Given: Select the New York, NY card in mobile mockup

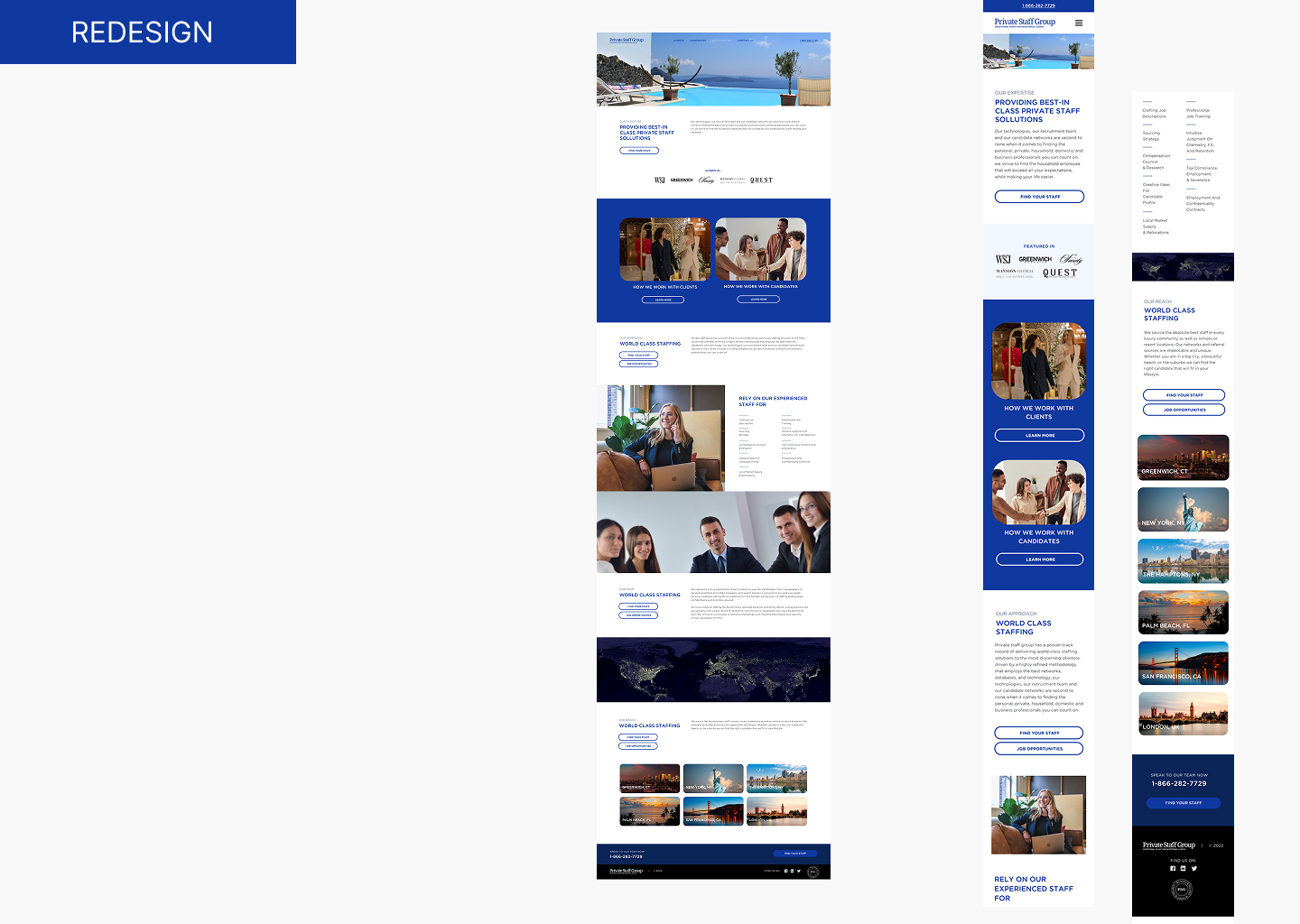Looking at the screenshot, I should 1184,509.
